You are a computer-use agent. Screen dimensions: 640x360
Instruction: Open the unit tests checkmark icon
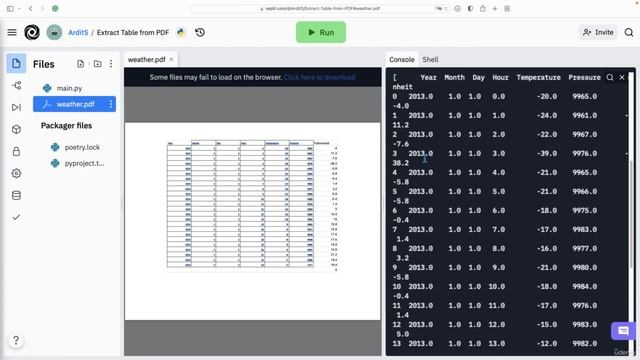(x=16, y=217)
